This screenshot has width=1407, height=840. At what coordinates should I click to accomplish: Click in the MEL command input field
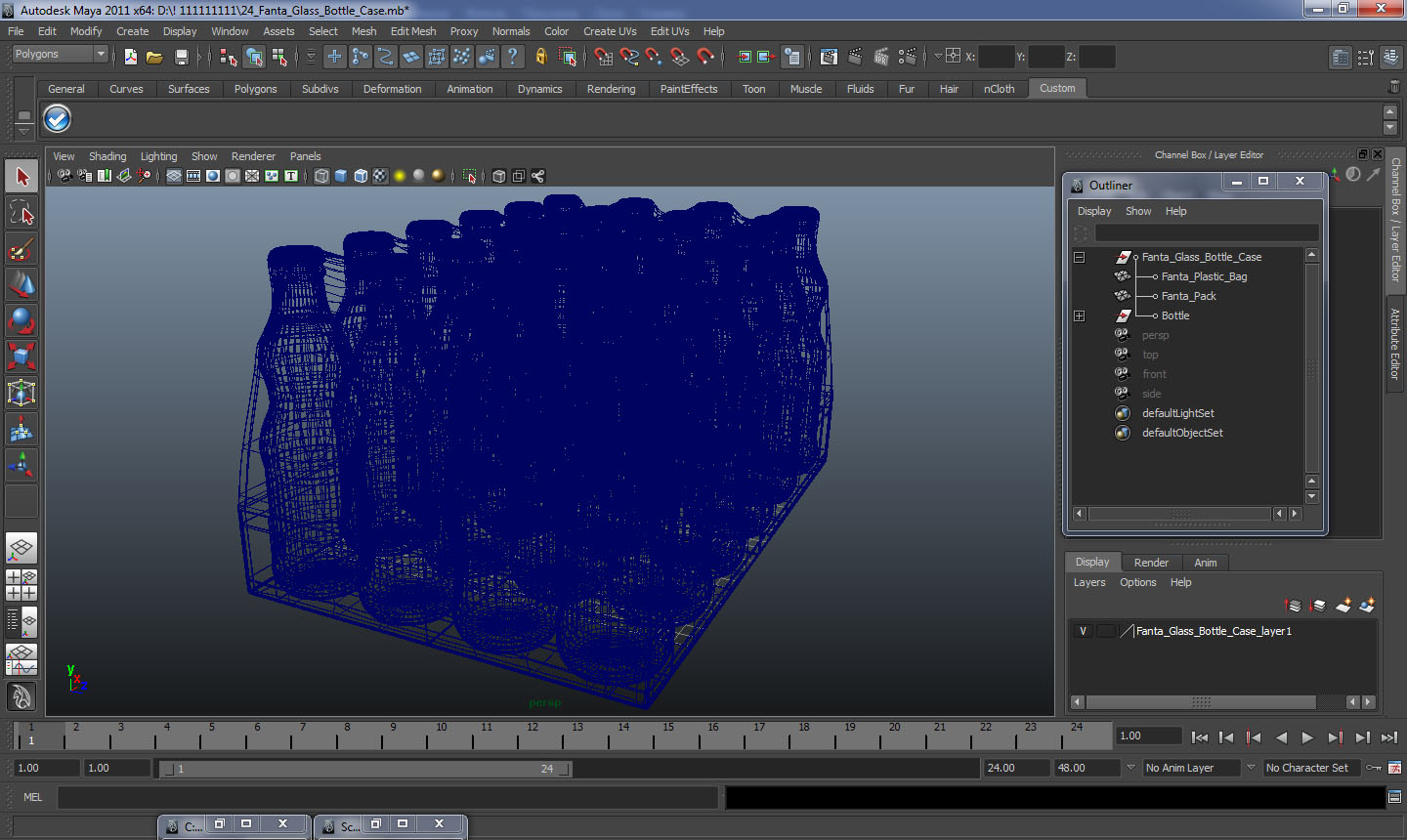click(x=388, y=797)
